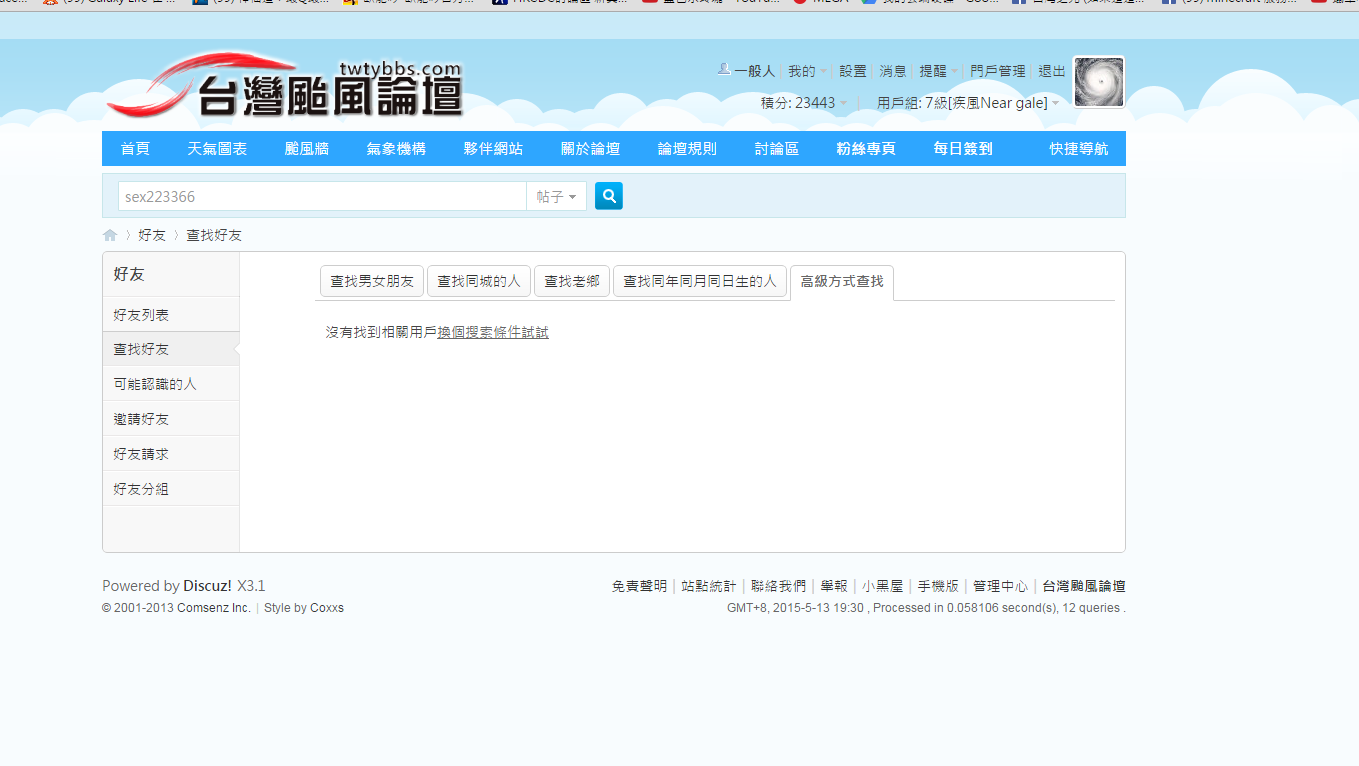Open 天氣圖表 navigation item
The image size is (1359, 766).
click(217, 148)
